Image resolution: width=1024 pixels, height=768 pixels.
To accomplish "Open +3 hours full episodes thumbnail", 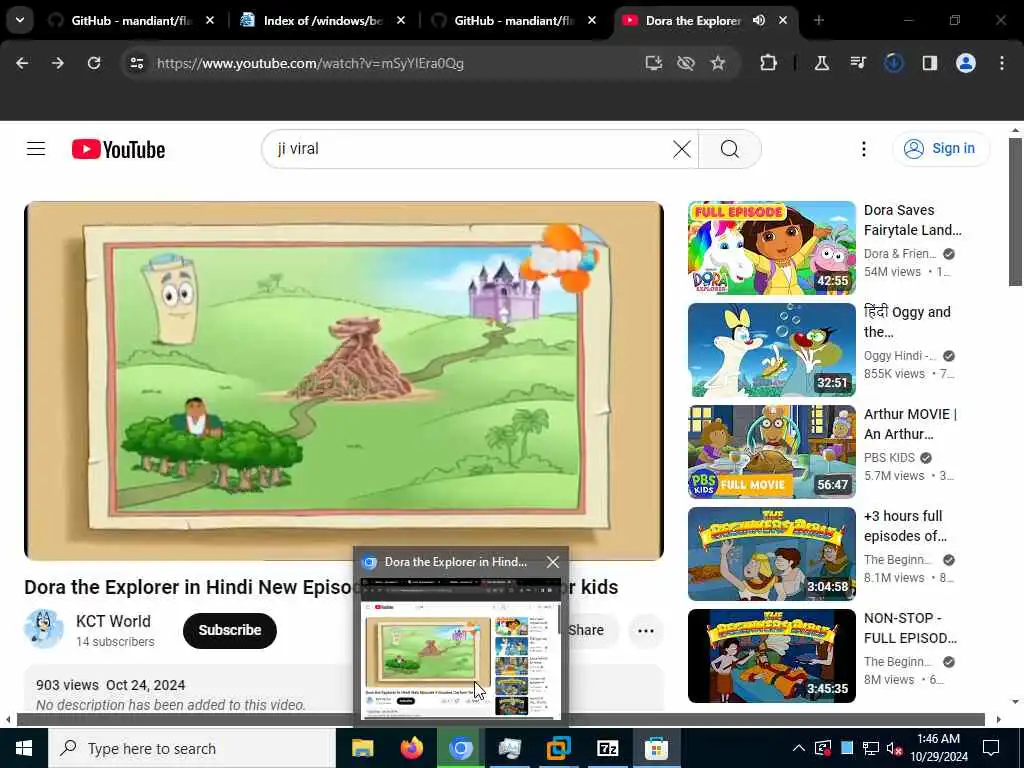I will point(771,553).
